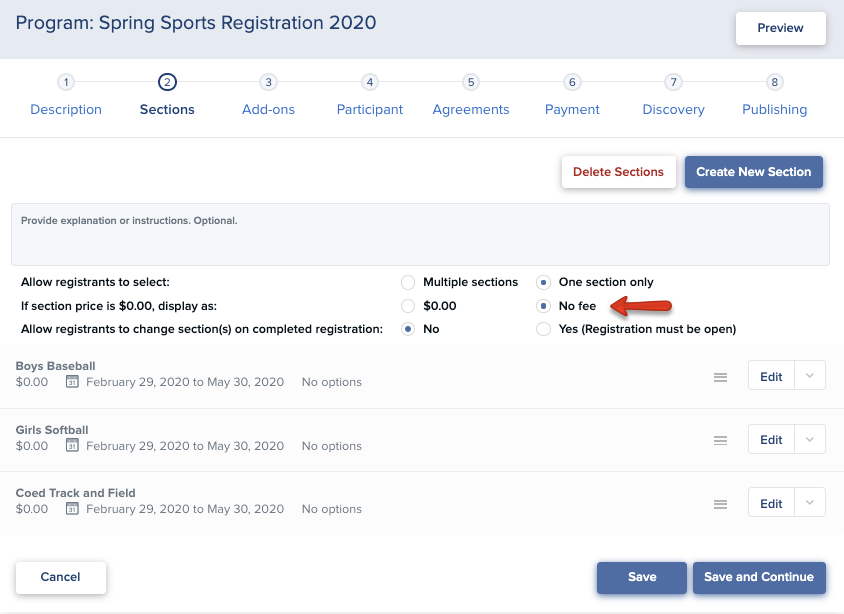The width and height of the screenshot is (844, 614).
Task: Click step 8 circle in wizard
Action: coord(775,82)
